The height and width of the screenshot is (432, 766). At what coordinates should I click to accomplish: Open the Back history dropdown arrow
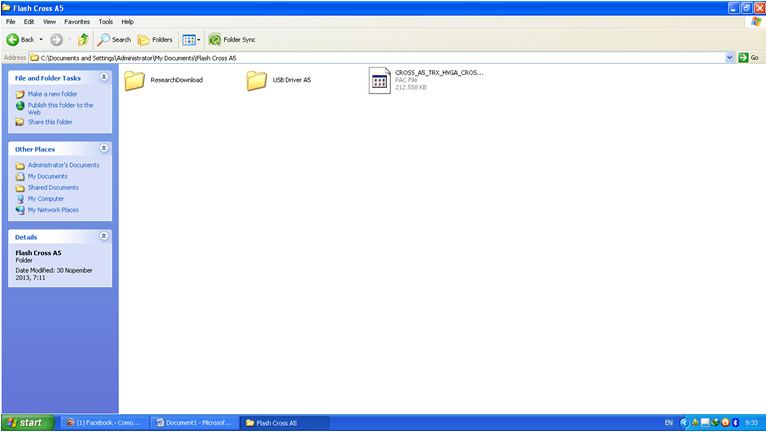coord(41,40)
